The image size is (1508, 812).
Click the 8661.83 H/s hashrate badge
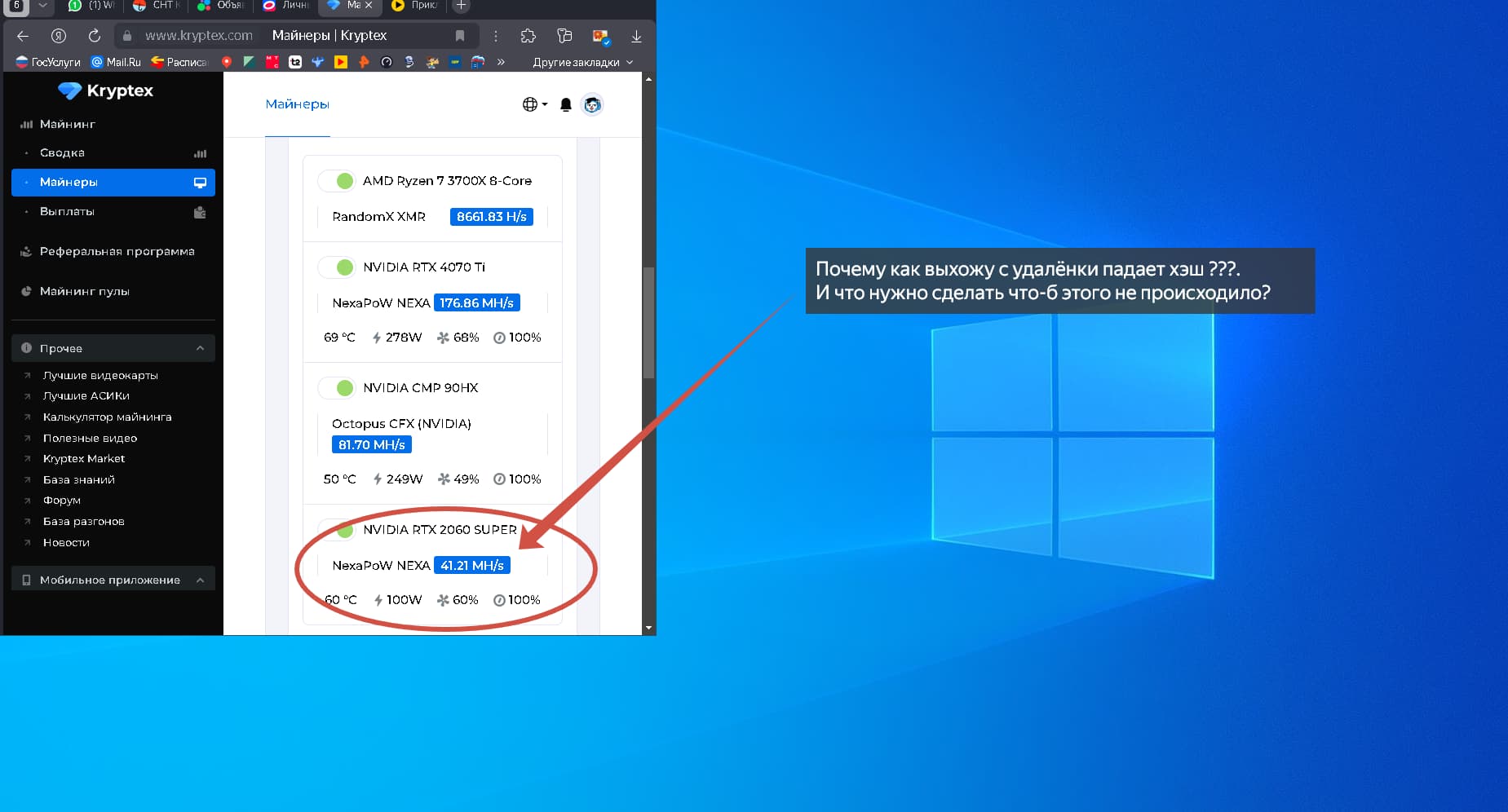tap(492, 217)
